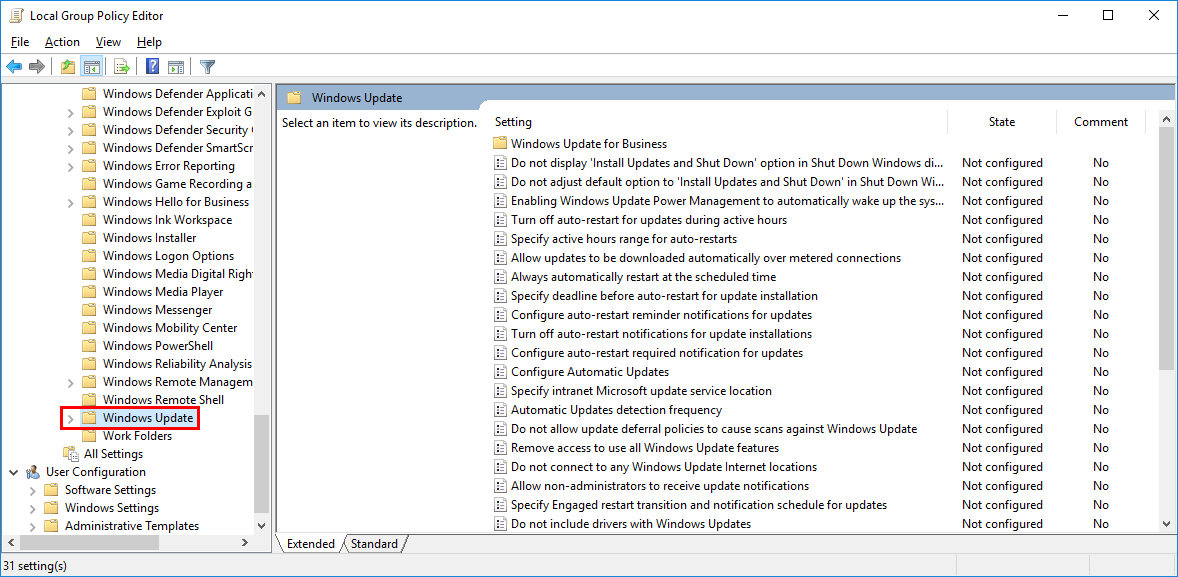Switch to the Standard tab
The height and width of the screenshot is (577, 1178).
(x=374, y=544)
